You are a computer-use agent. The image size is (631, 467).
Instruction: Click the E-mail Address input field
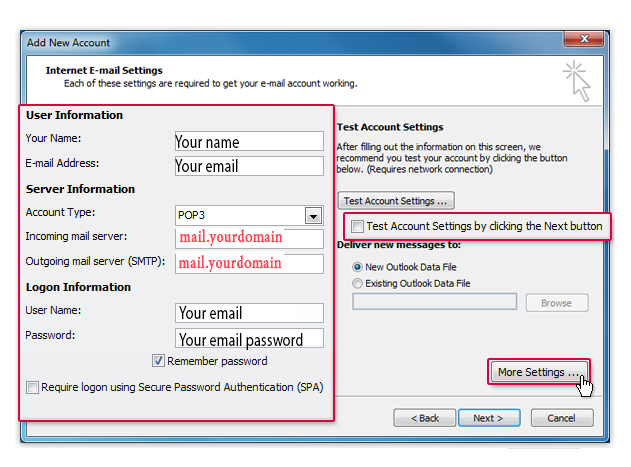(249, 166)
